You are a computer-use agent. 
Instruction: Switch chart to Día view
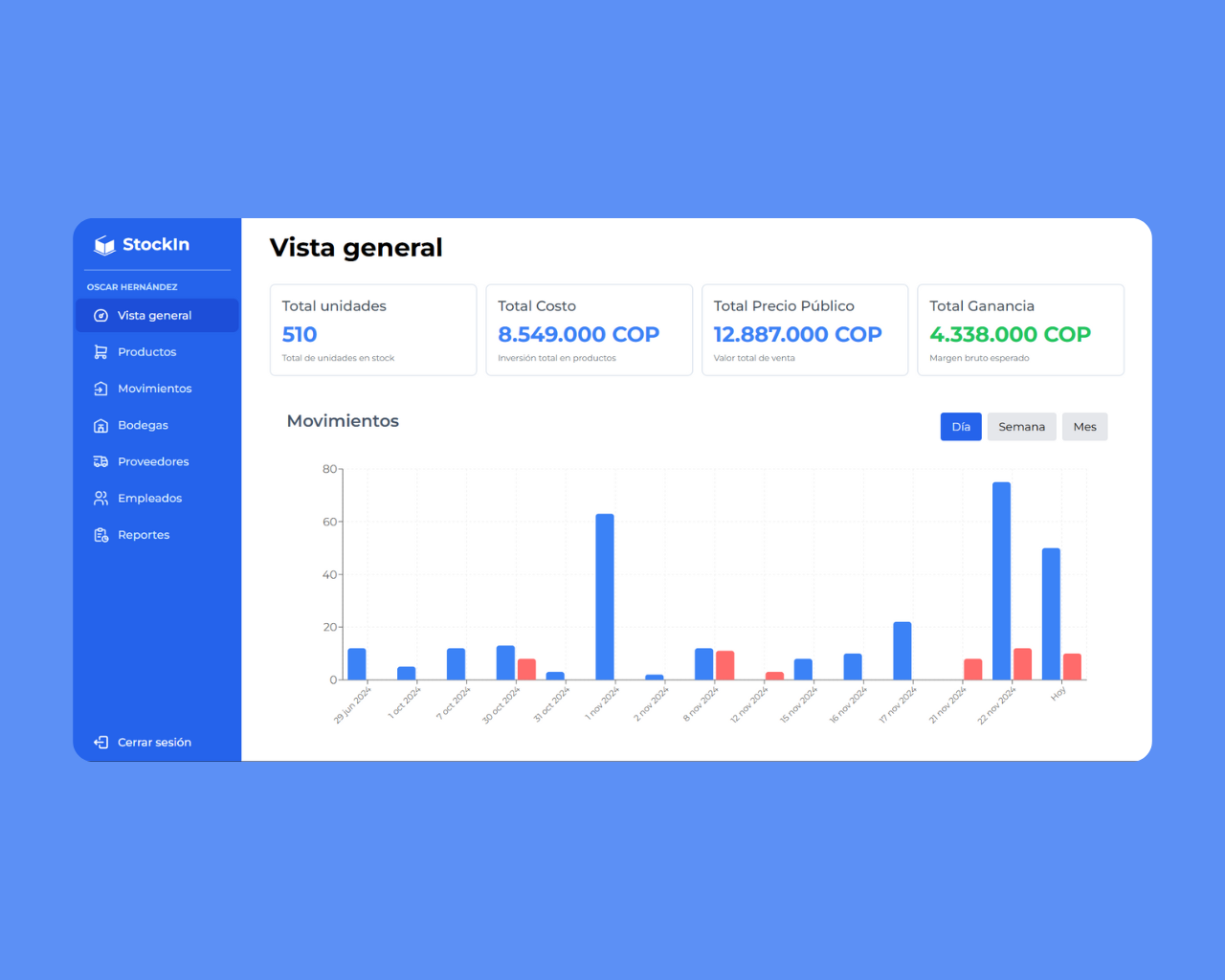(961, 427)
